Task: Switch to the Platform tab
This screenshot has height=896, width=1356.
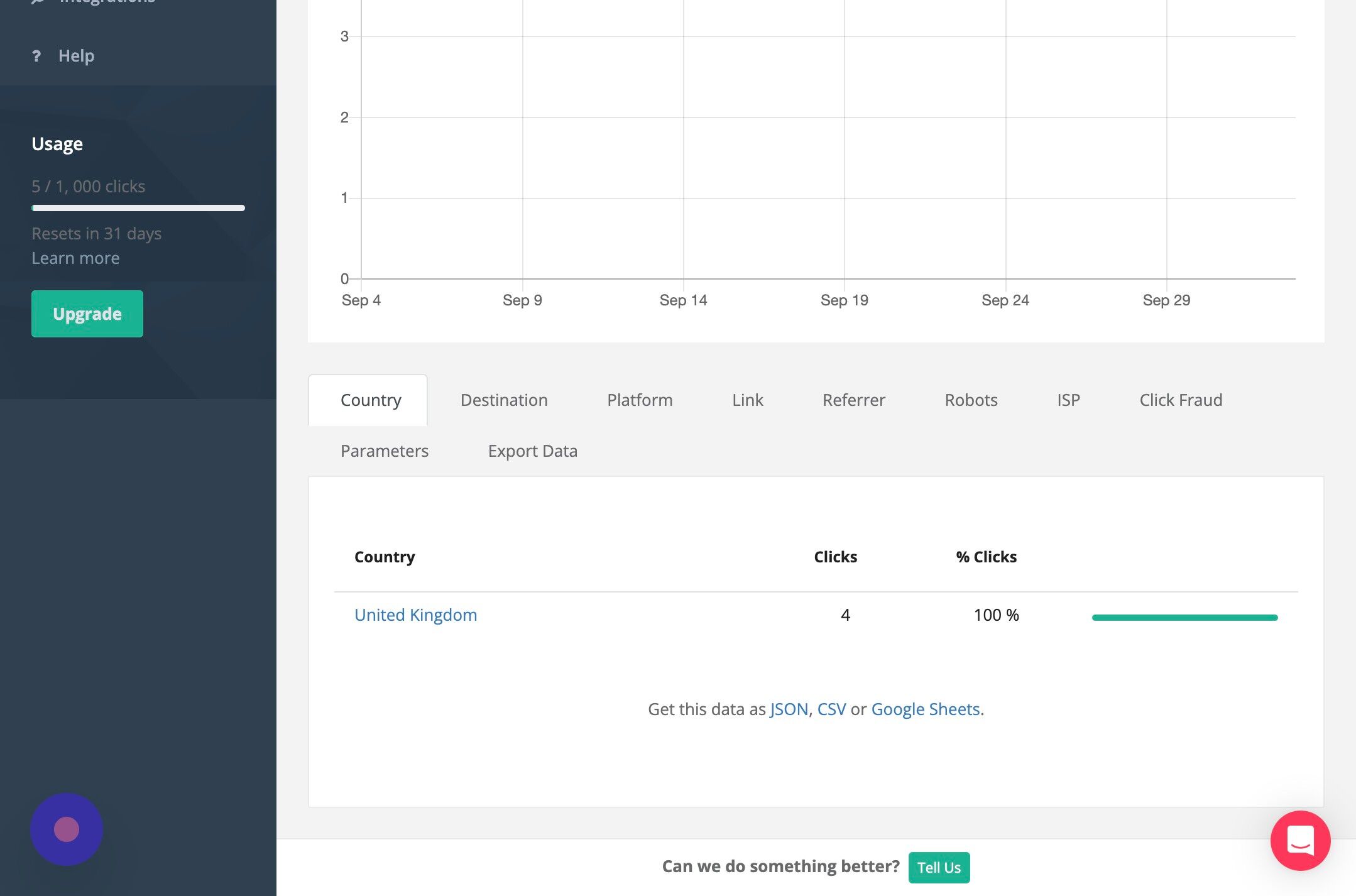Action: (x=640, y=400)
